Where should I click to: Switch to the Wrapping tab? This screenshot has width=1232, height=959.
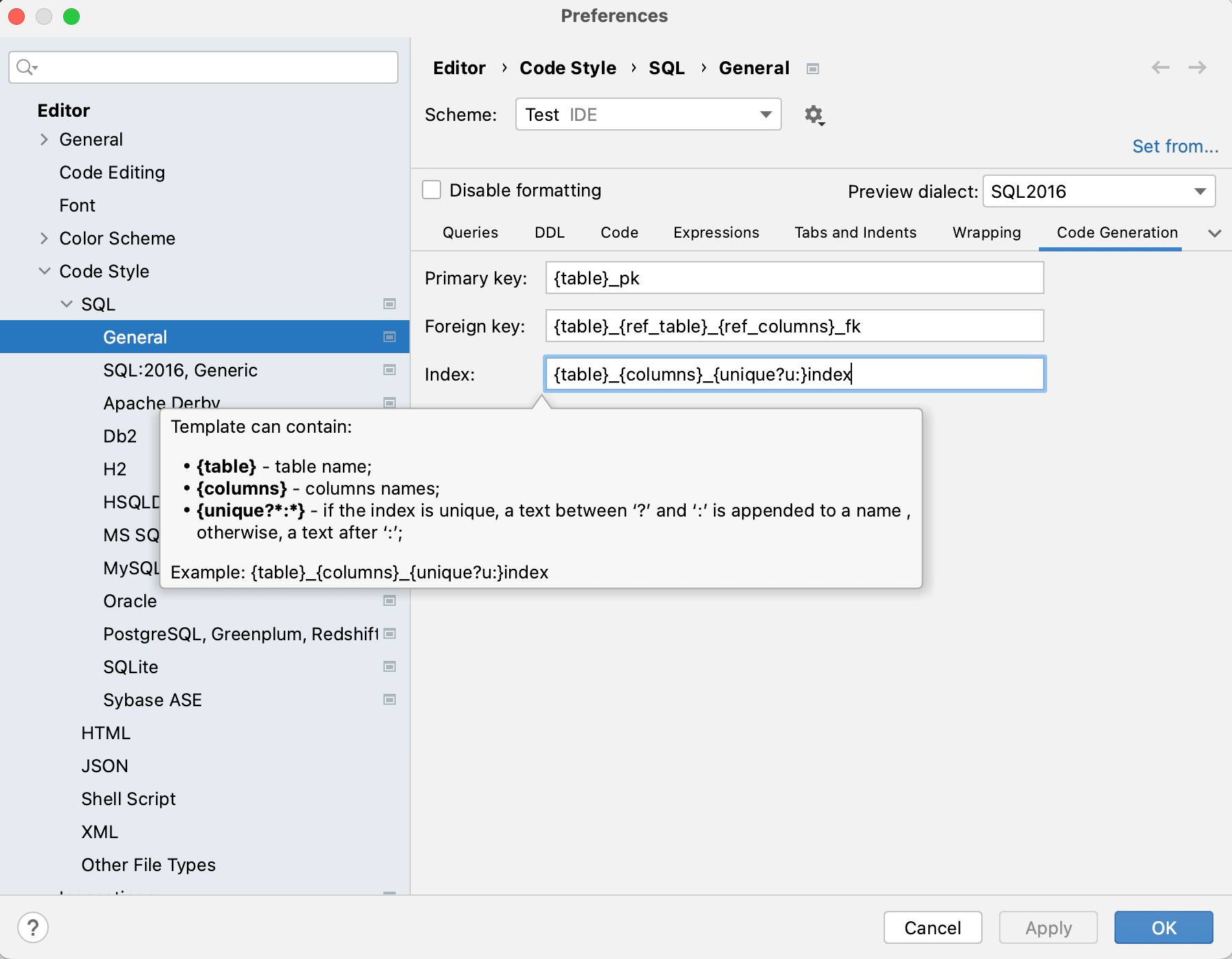pos(987,233)
